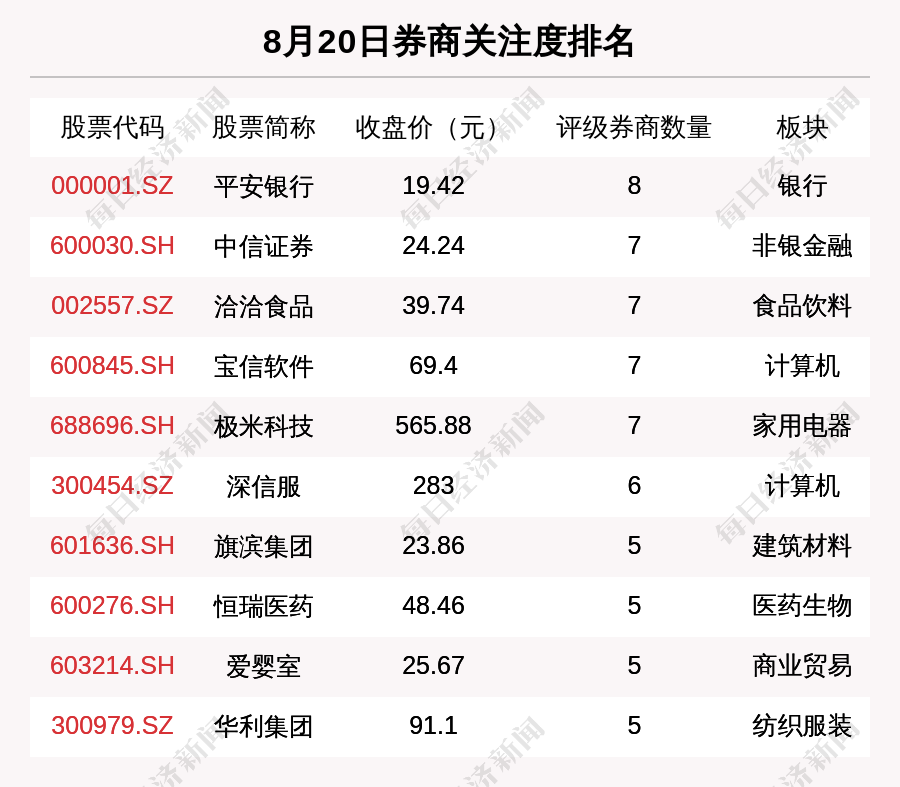Click stock code 000001.SZ
Image resolution: width=900 pixels, height=787 pixels.
(112, 185)
